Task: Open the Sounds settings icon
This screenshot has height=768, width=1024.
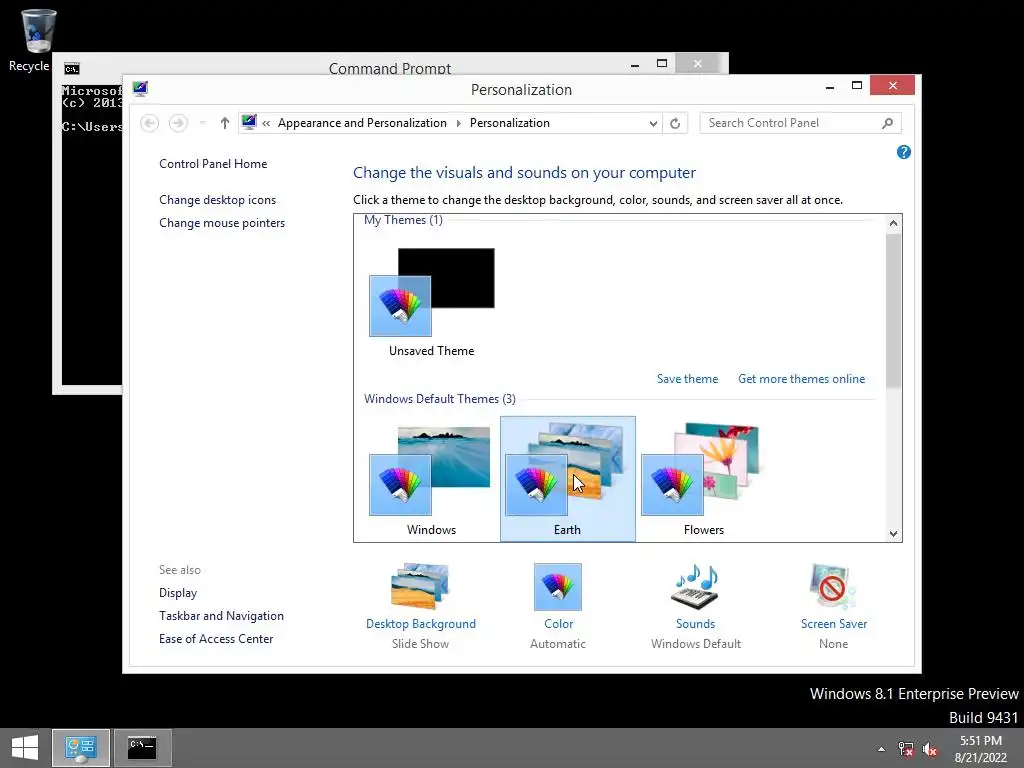Action: point(696,586)
